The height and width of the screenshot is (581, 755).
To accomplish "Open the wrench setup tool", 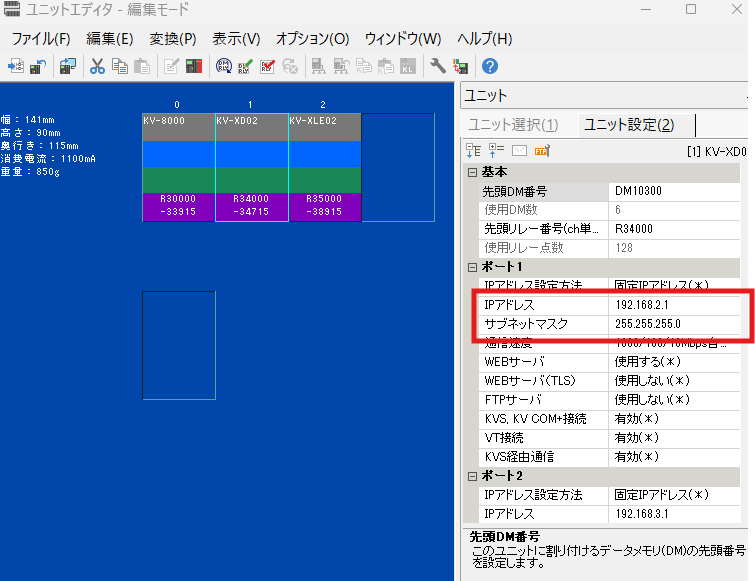I will click(438, 66).
